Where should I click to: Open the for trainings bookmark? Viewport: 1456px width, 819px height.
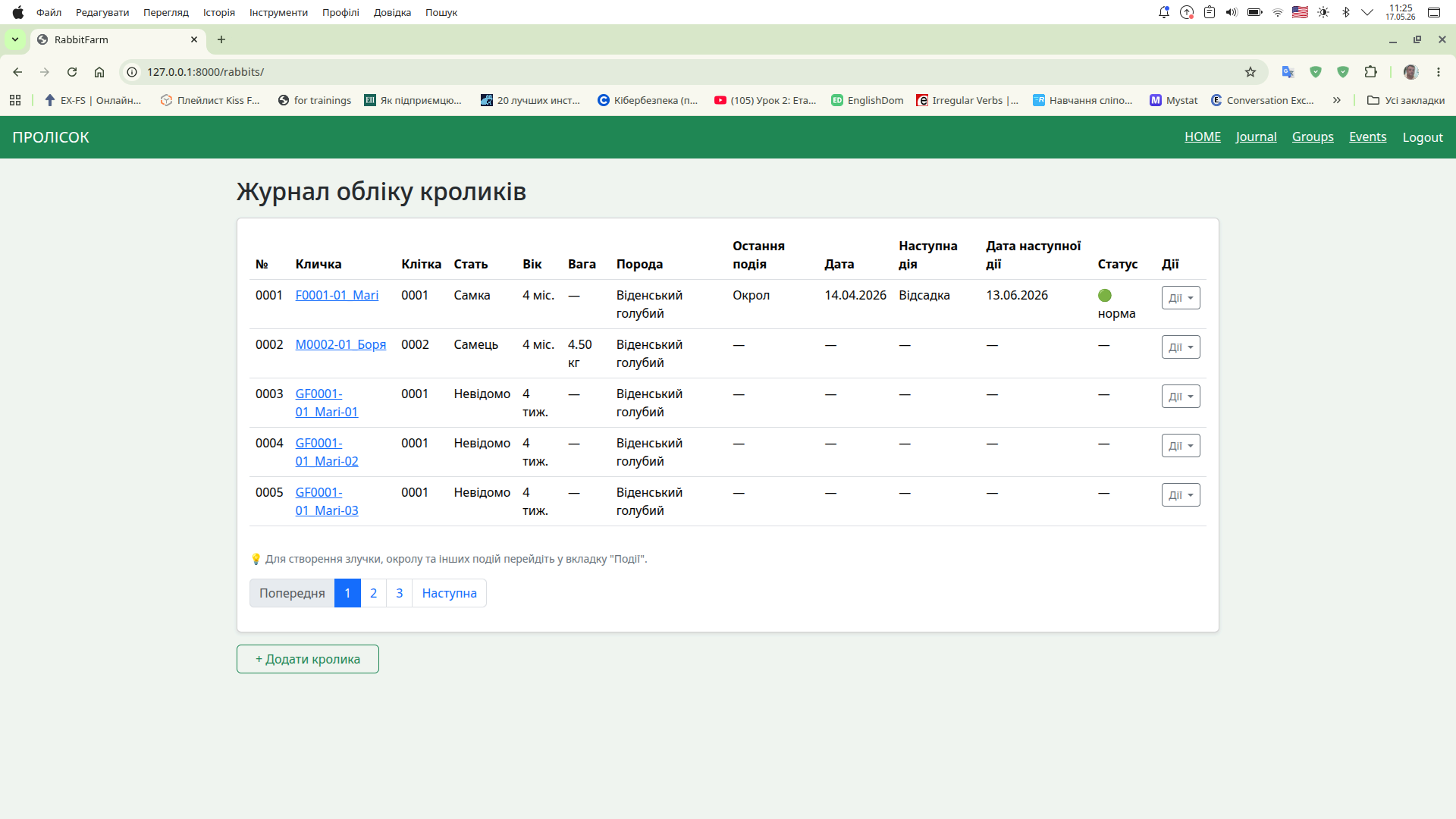coord(315,100)
